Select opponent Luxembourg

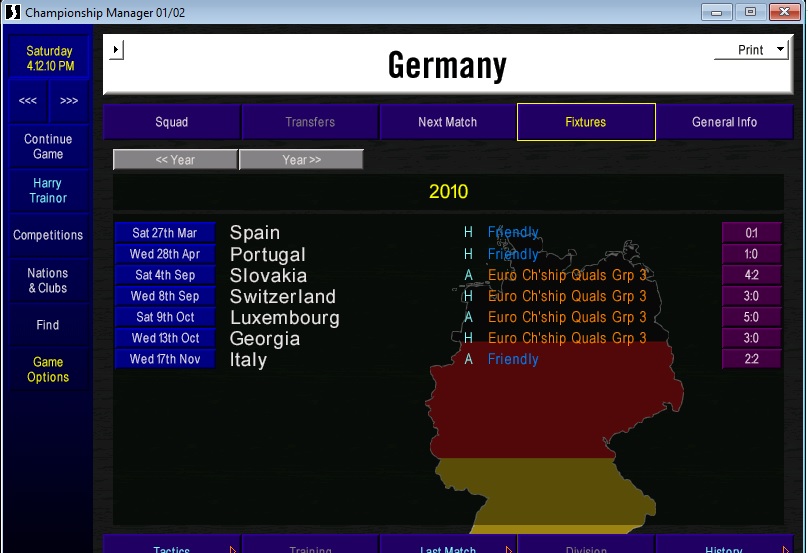pos(284,317)
